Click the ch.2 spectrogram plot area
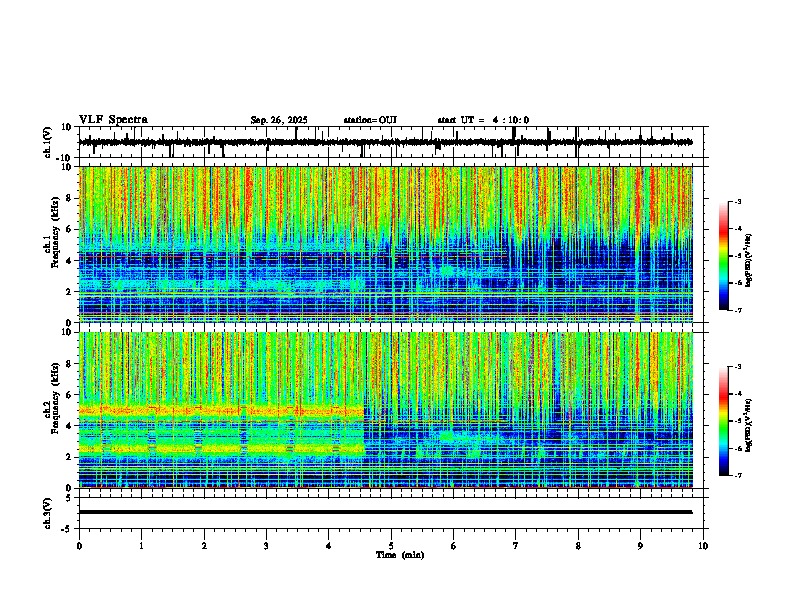 point(386,410)
